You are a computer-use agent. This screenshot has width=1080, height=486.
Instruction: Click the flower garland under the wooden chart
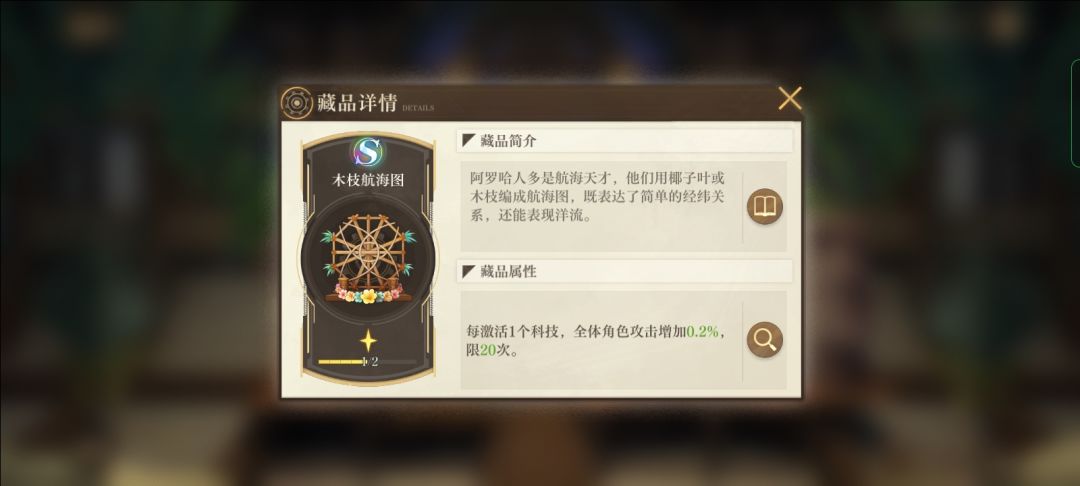point(368,294)
